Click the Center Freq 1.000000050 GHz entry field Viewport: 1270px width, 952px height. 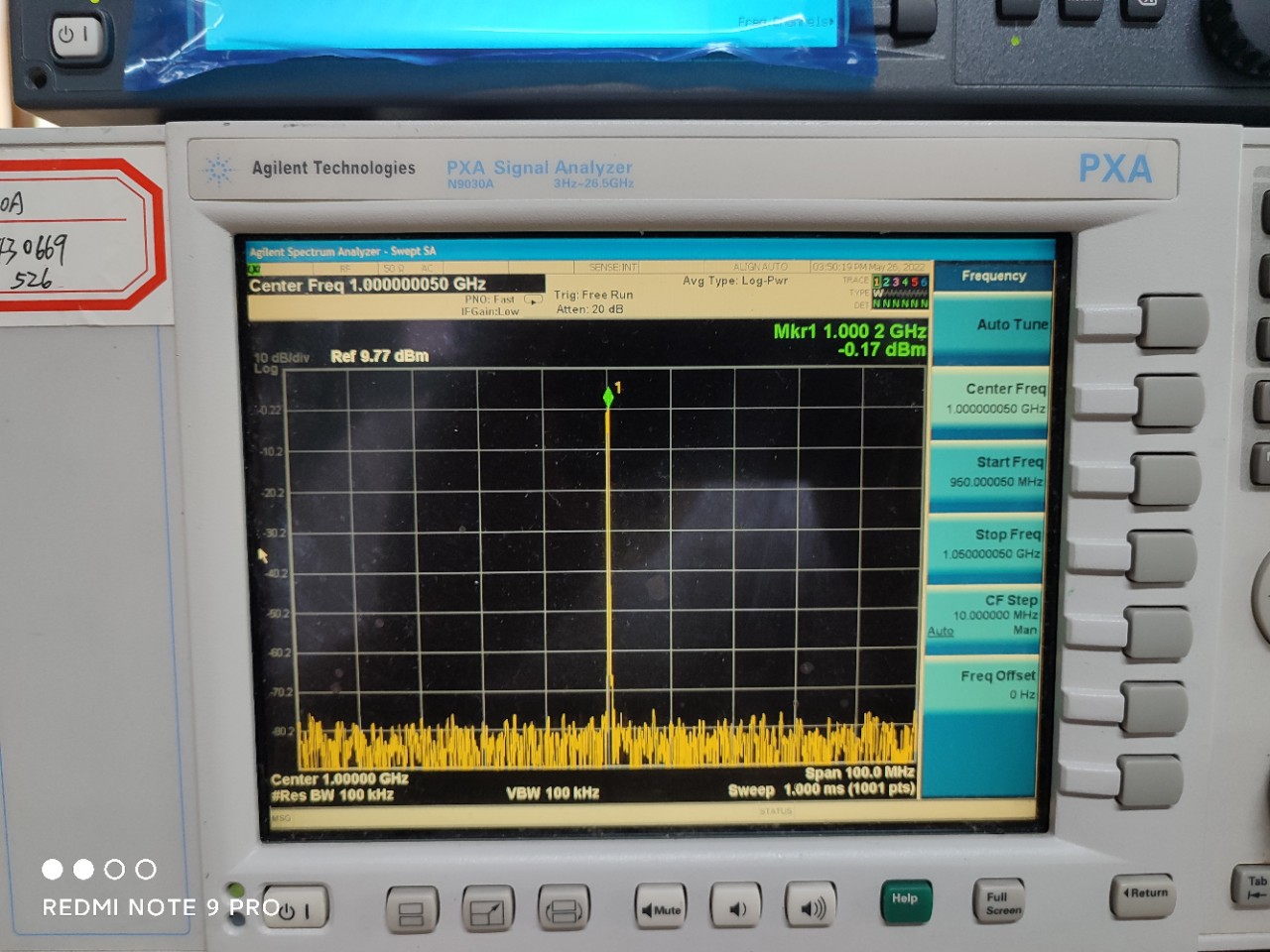point(396,285)
